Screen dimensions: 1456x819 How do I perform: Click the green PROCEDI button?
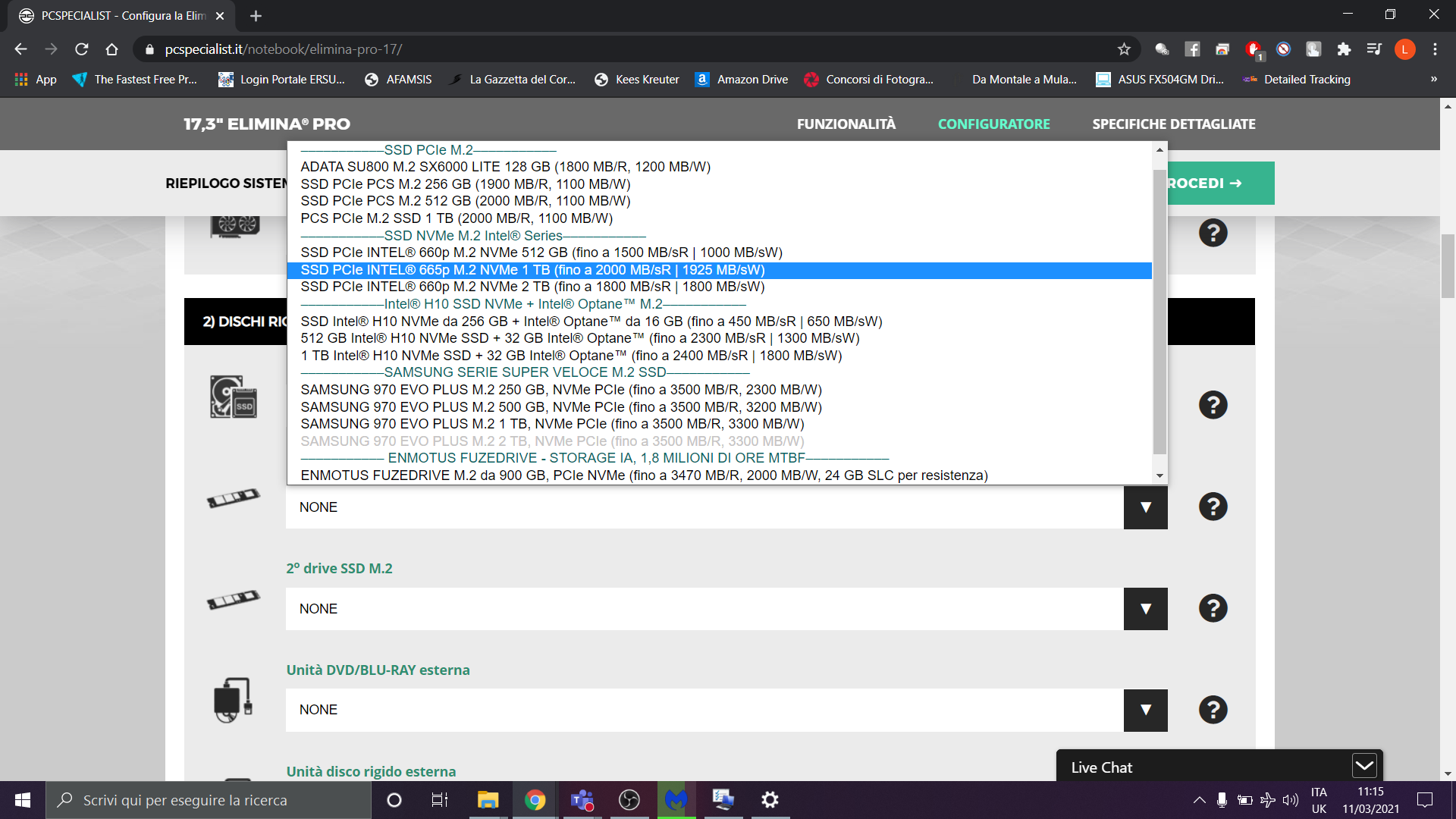click(1221, 183)
